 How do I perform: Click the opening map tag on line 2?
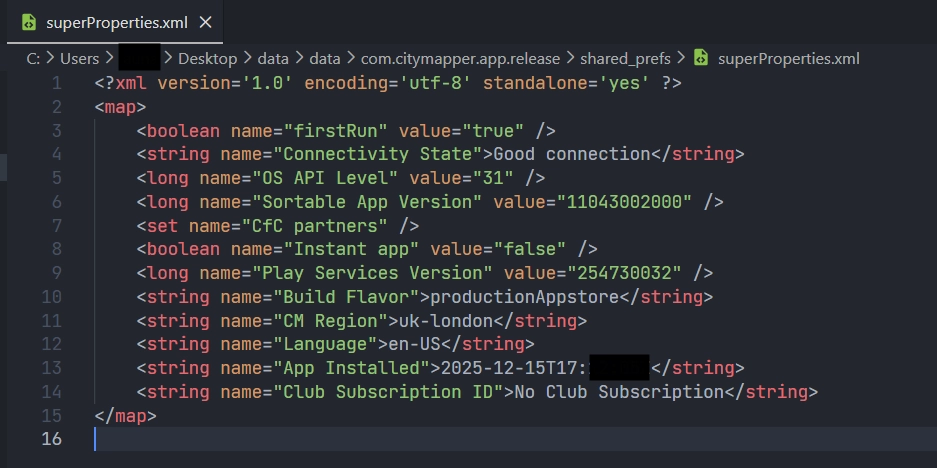pos(120,107)
